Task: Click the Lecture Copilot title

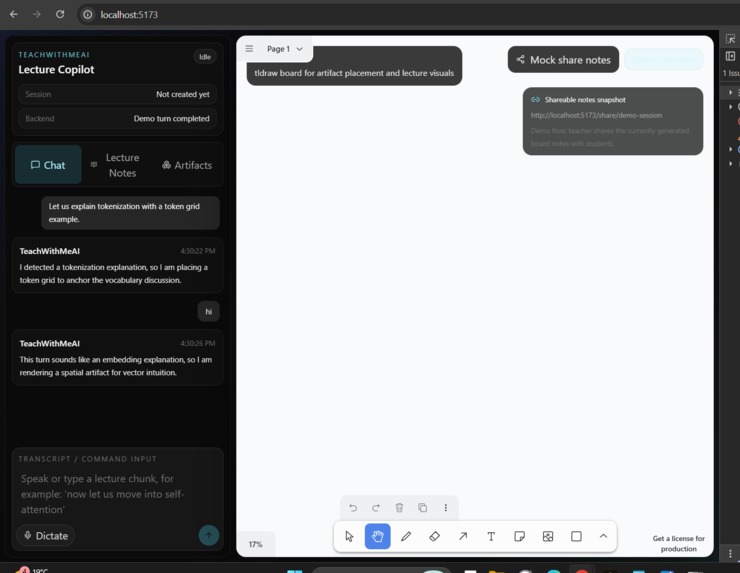Action: click(x=56, y=69)
